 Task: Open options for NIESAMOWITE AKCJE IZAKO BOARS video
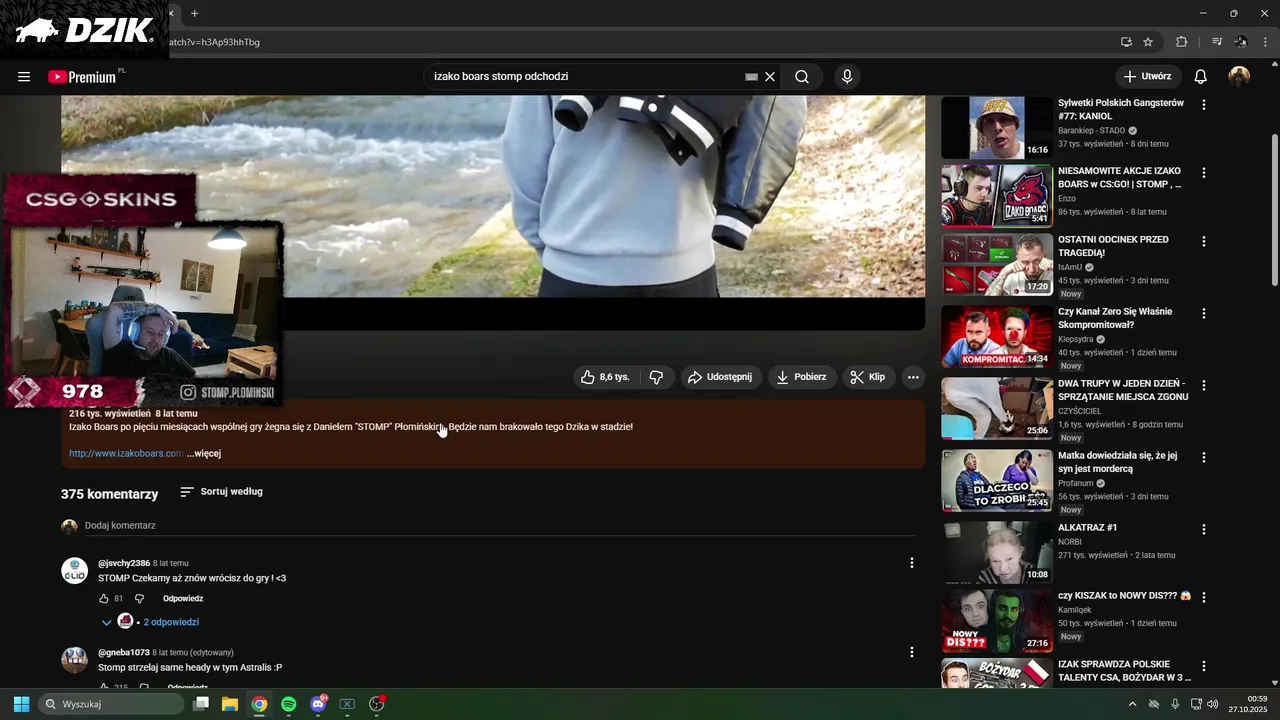(x=1204, y=173)
